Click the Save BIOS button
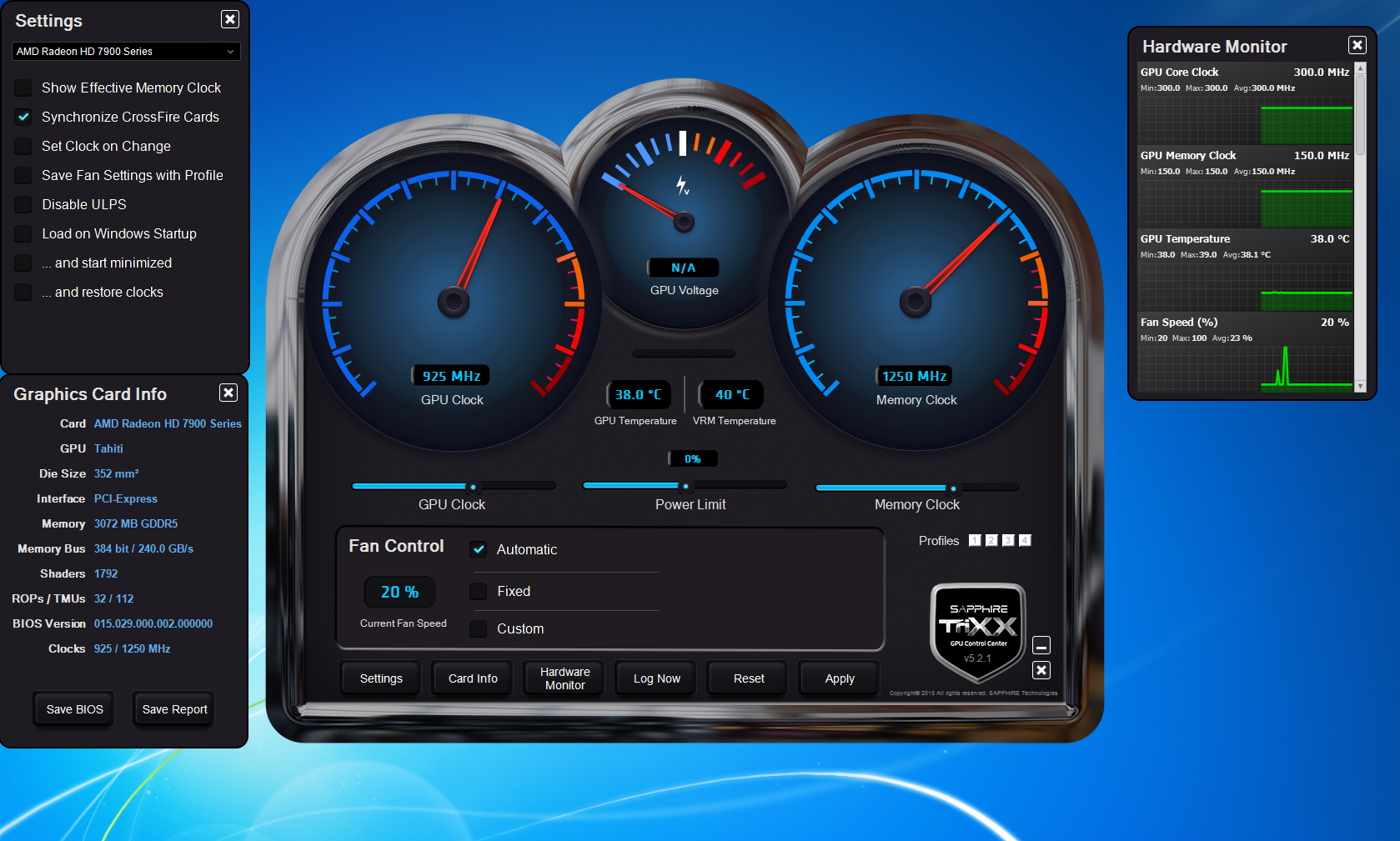This screenshot has width=1400, height=841. (75, 709)
